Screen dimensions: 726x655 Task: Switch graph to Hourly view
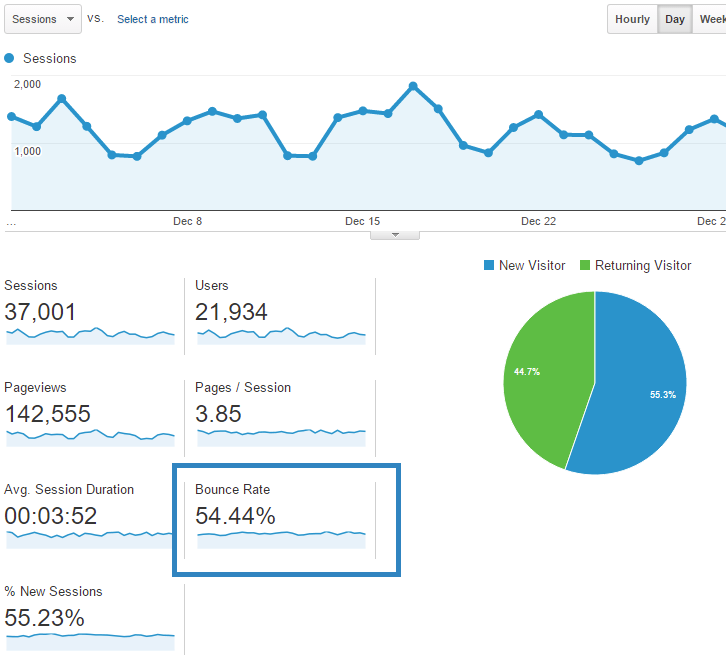coord(632,19)
